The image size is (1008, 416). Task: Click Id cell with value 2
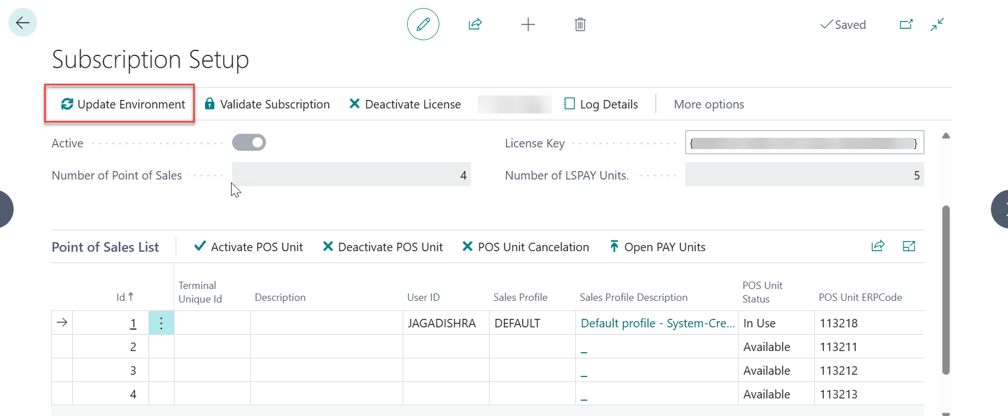[111, 347]
